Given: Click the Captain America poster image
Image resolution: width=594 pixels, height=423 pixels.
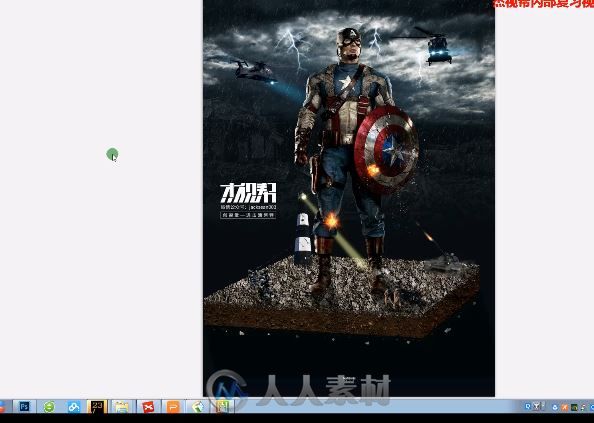Looking at the screenshot, I should (349, 198).
